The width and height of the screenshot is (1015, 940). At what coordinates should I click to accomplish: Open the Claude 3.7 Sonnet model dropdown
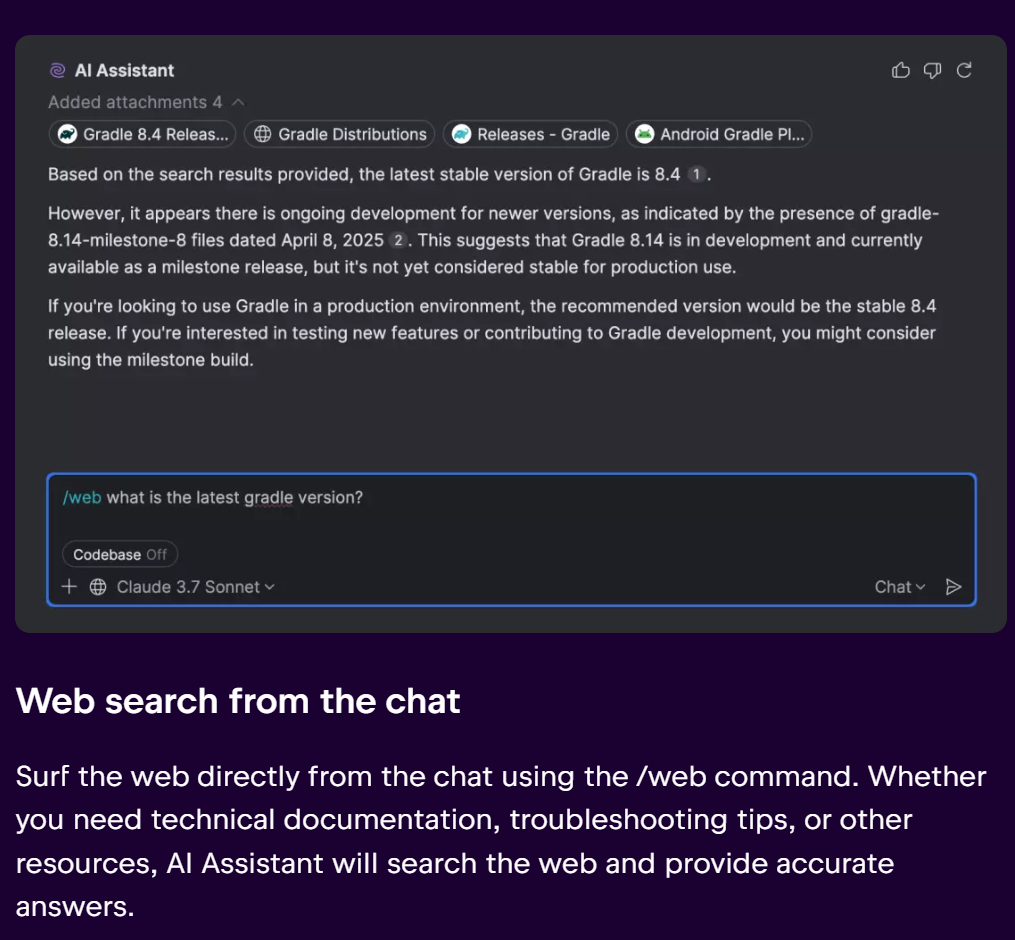[195, 587]
